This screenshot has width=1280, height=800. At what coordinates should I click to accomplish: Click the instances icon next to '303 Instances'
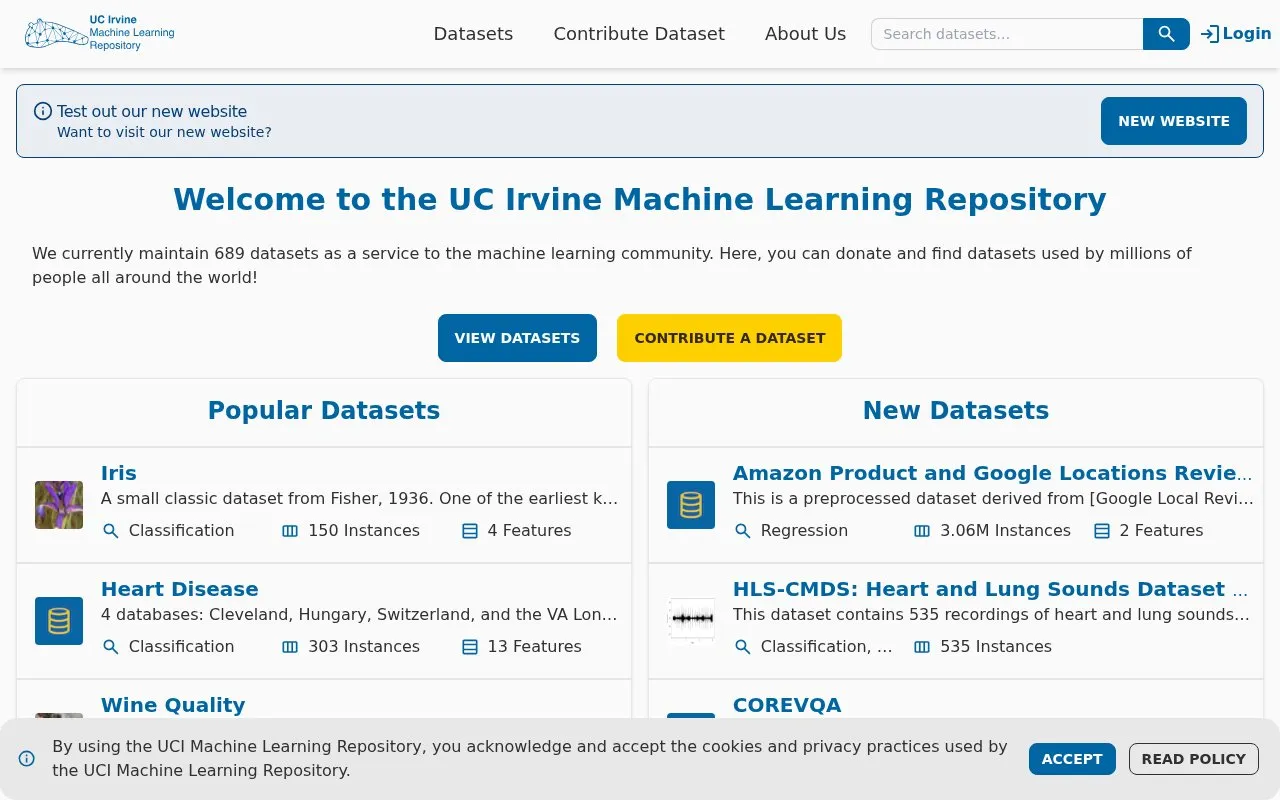tap(290, 647)
